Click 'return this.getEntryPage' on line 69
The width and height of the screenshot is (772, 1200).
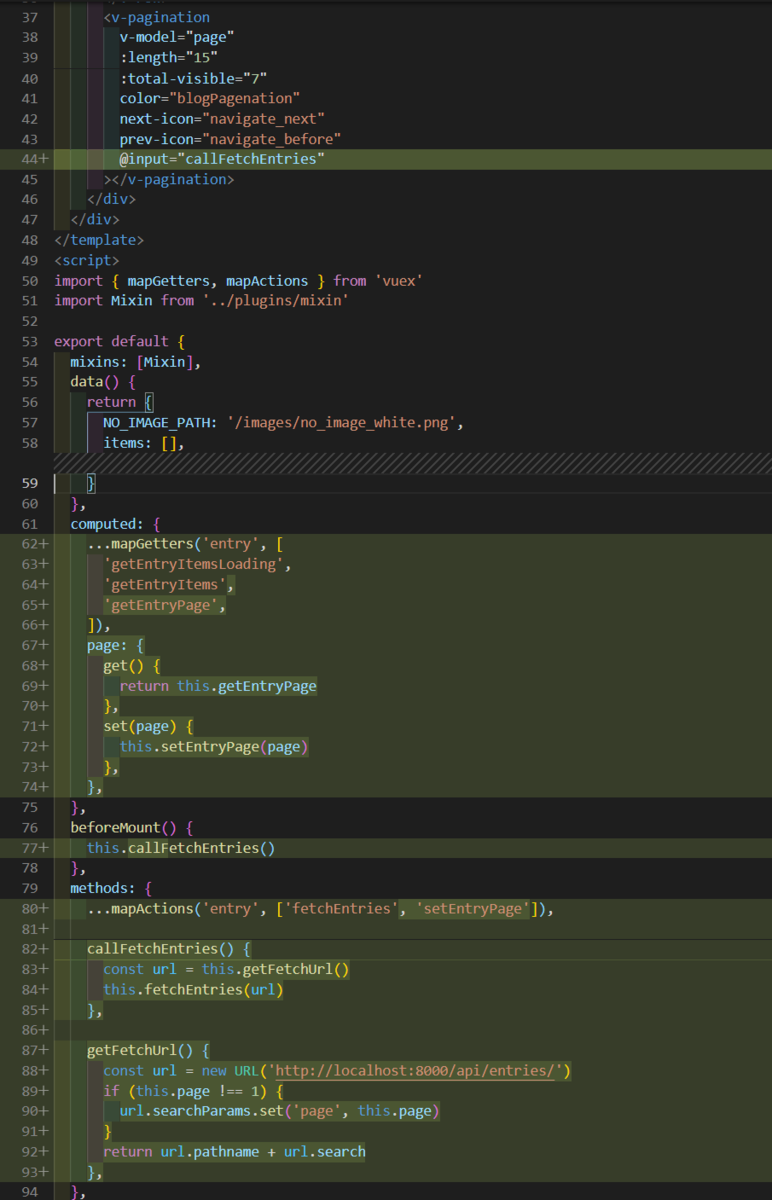218,686
